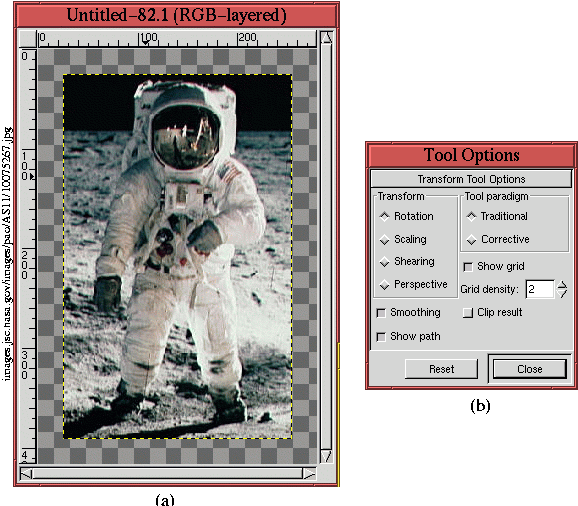The width and height of the screenshot is (578, 506).
Task: Click horizontal scrollbar left arrow
Action: (26, 474)
